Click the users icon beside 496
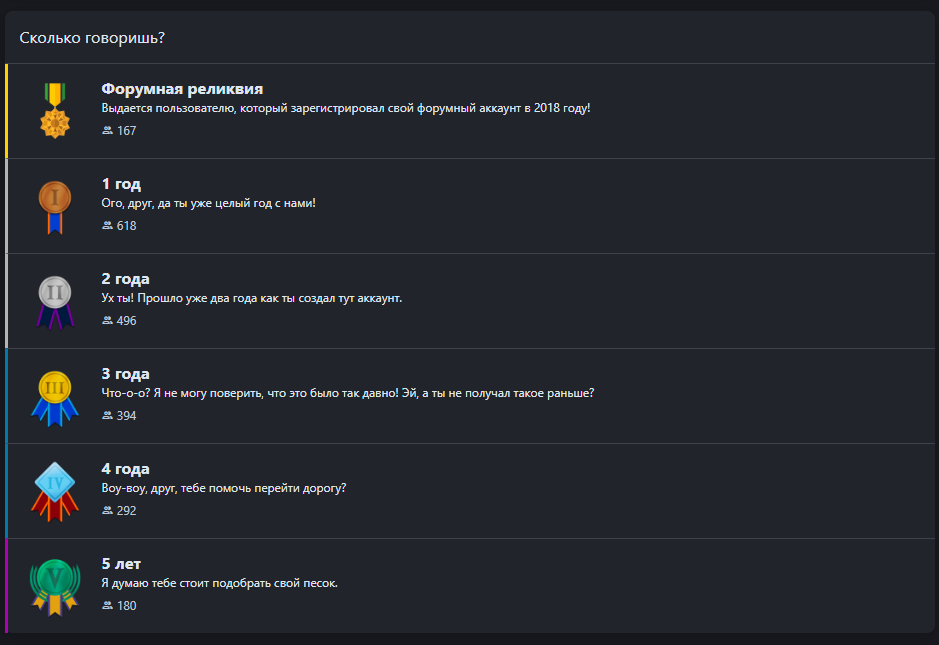This screenshot has height=645, width=939. (x=108, y=321)
